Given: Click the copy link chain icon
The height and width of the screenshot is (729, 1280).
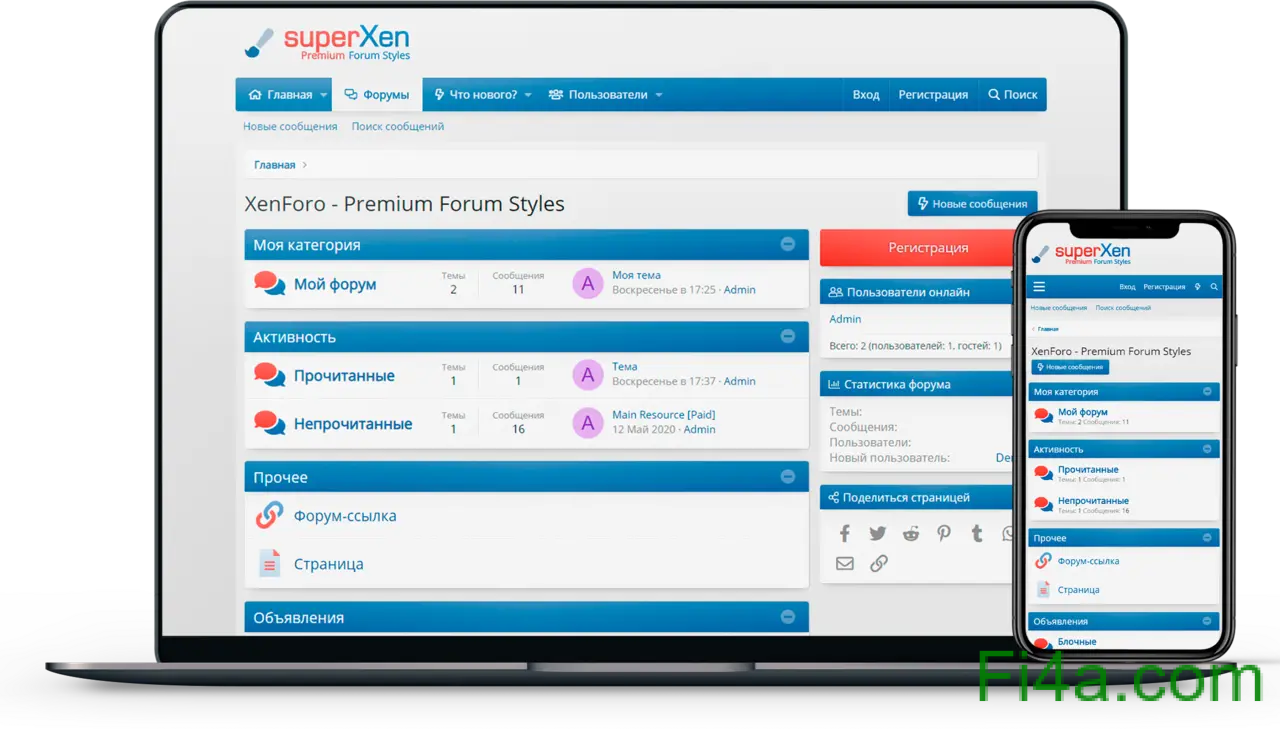Looking at the screenshot, I should click(x=879, y=564).
